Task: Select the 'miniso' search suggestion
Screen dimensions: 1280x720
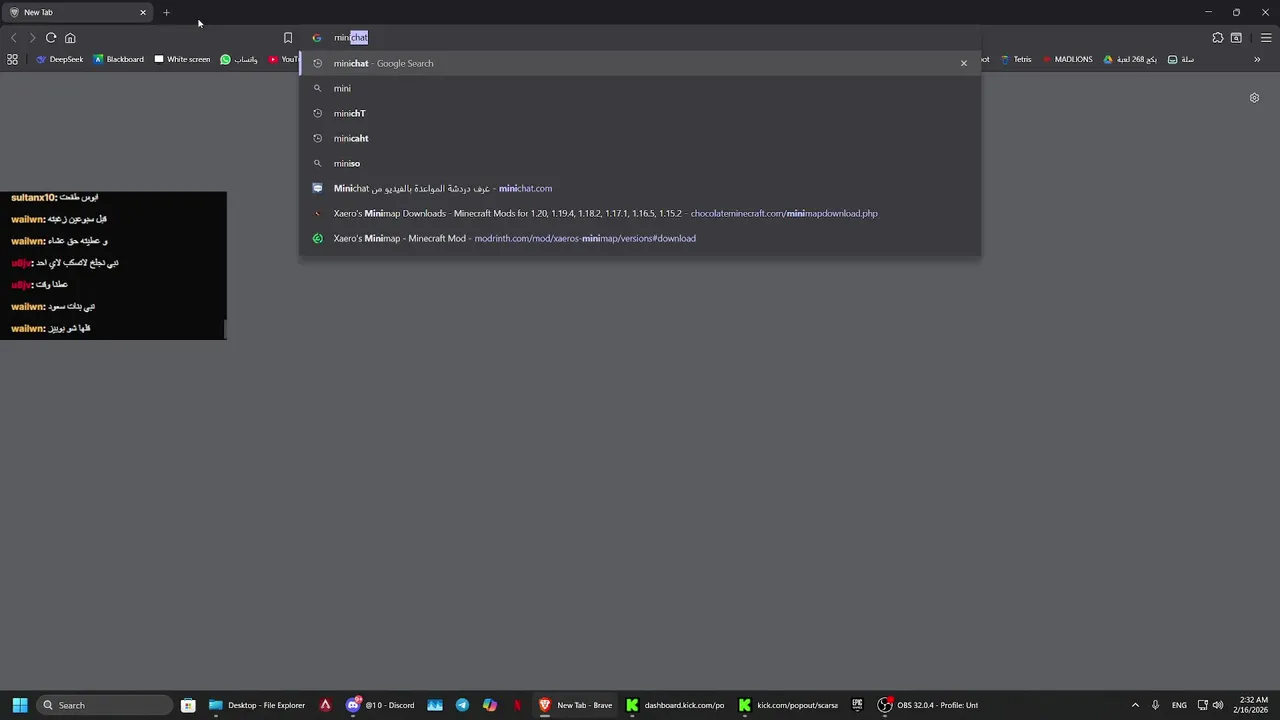Action: [x=640, y=163]
